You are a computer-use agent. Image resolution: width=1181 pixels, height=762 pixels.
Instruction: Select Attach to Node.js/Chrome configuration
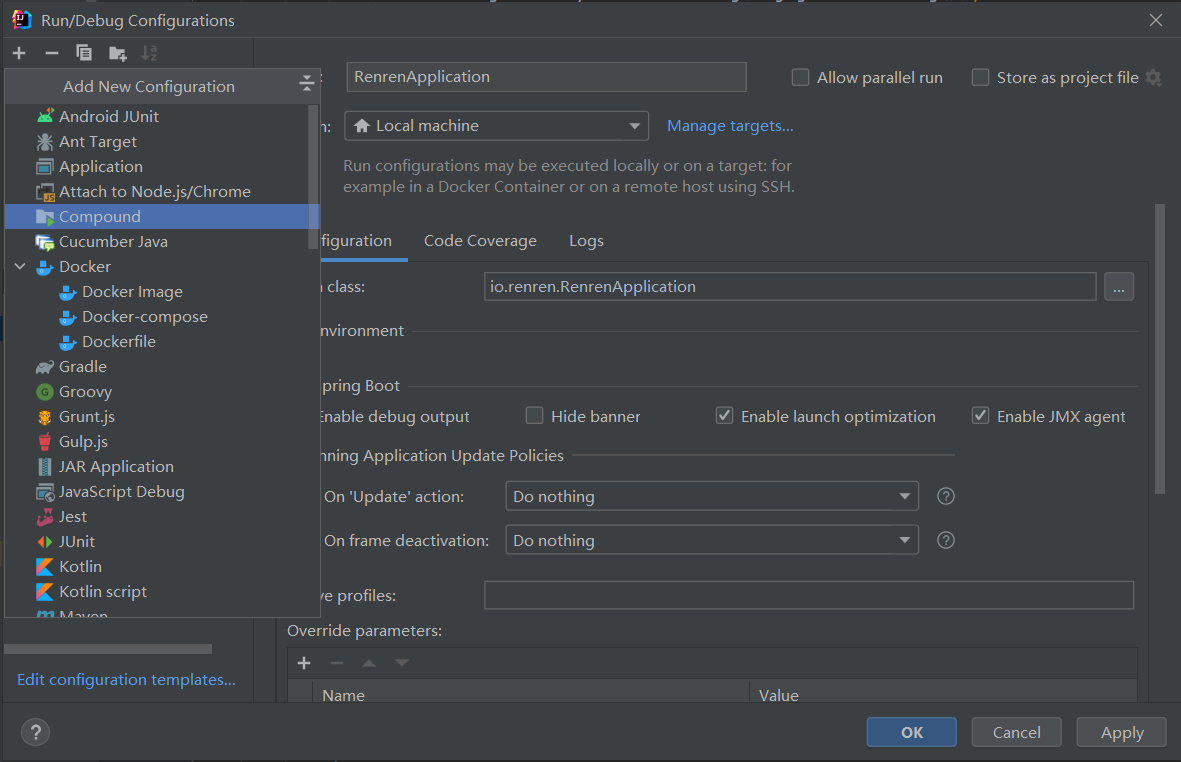(x=162, y=191)
